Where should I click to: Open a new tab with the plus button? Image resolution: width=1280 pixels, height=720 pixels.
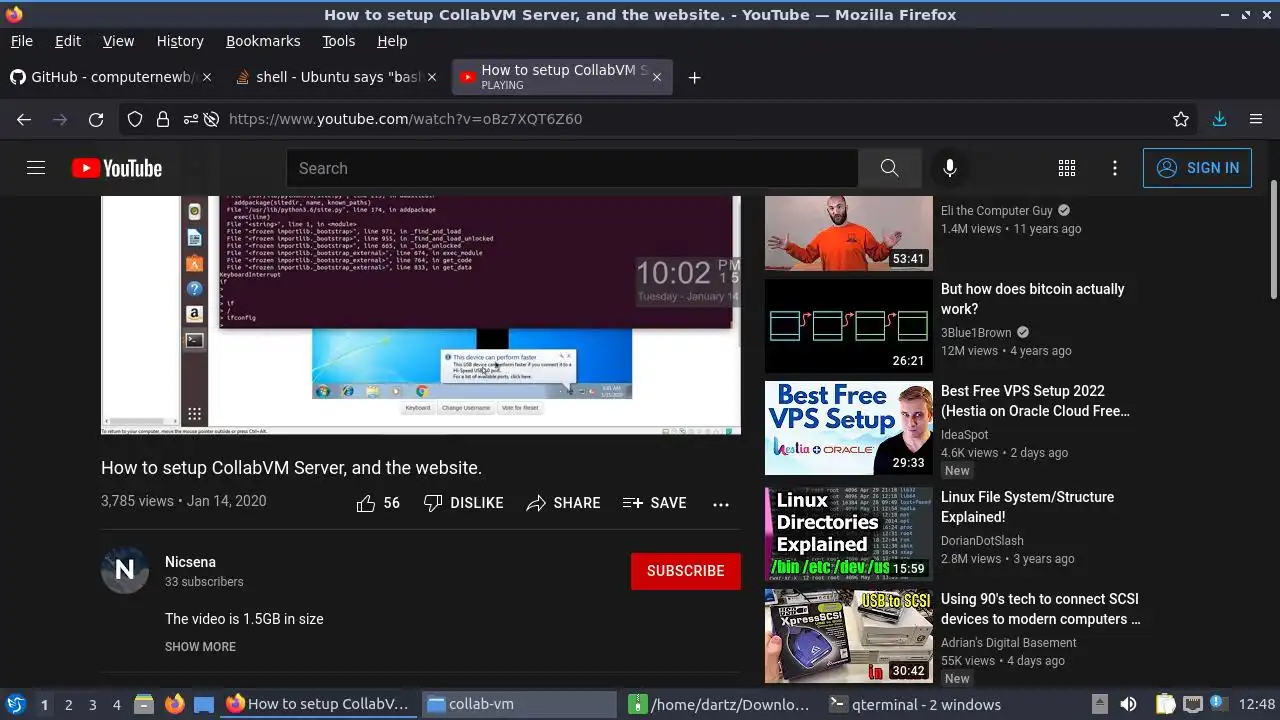tap(694, 77)
